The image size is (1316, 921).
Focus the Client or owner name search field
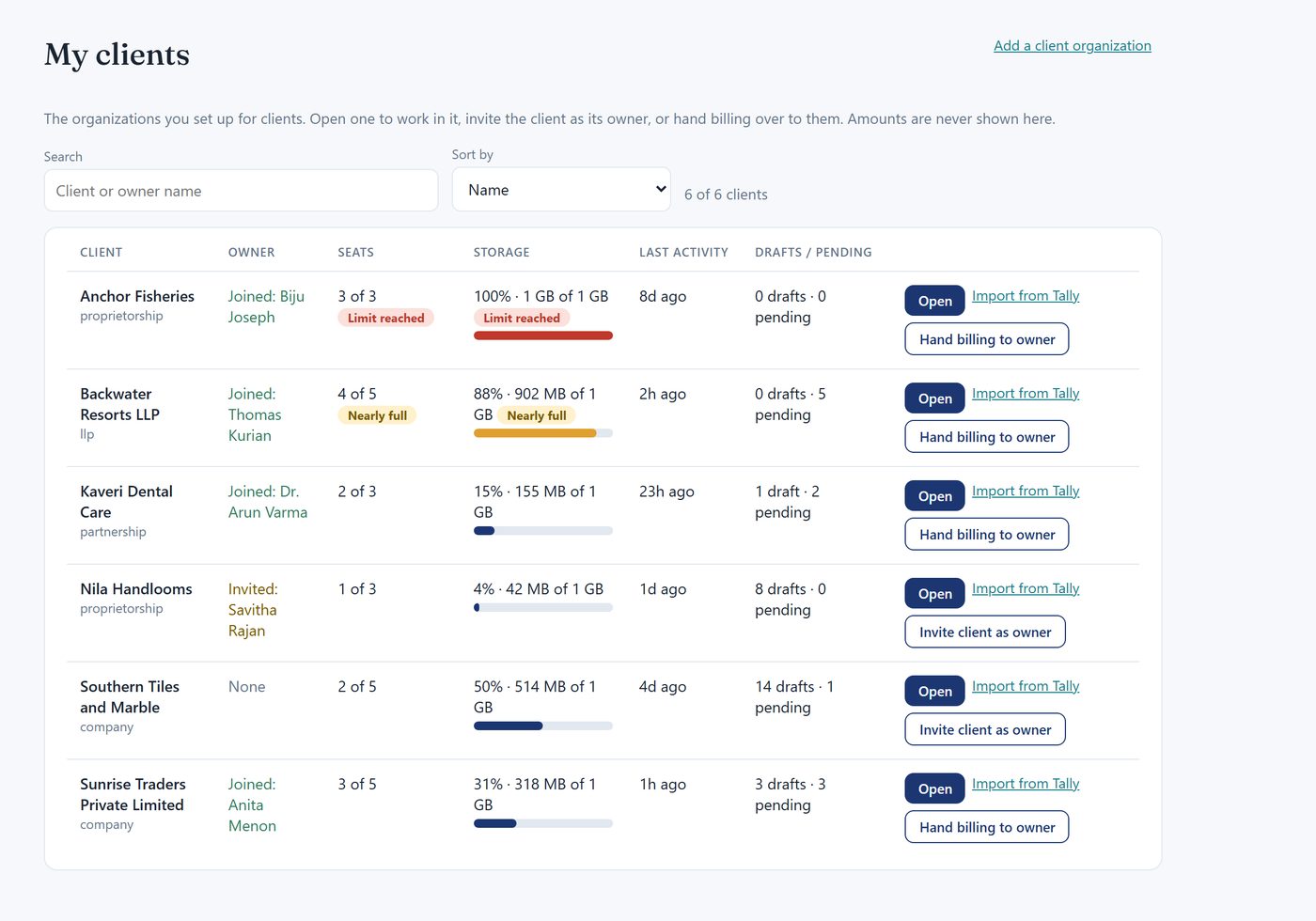(241, 191)
